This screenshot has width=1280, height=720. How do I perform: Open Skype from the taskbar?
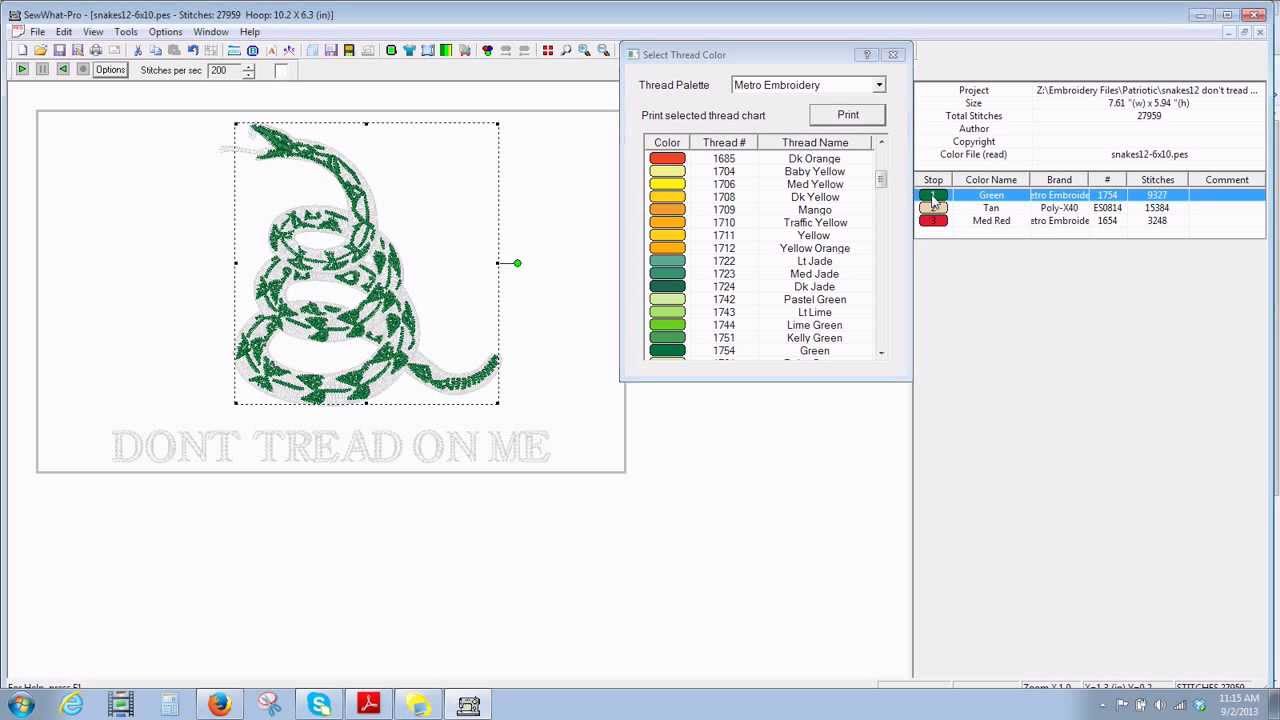point(319,705)
